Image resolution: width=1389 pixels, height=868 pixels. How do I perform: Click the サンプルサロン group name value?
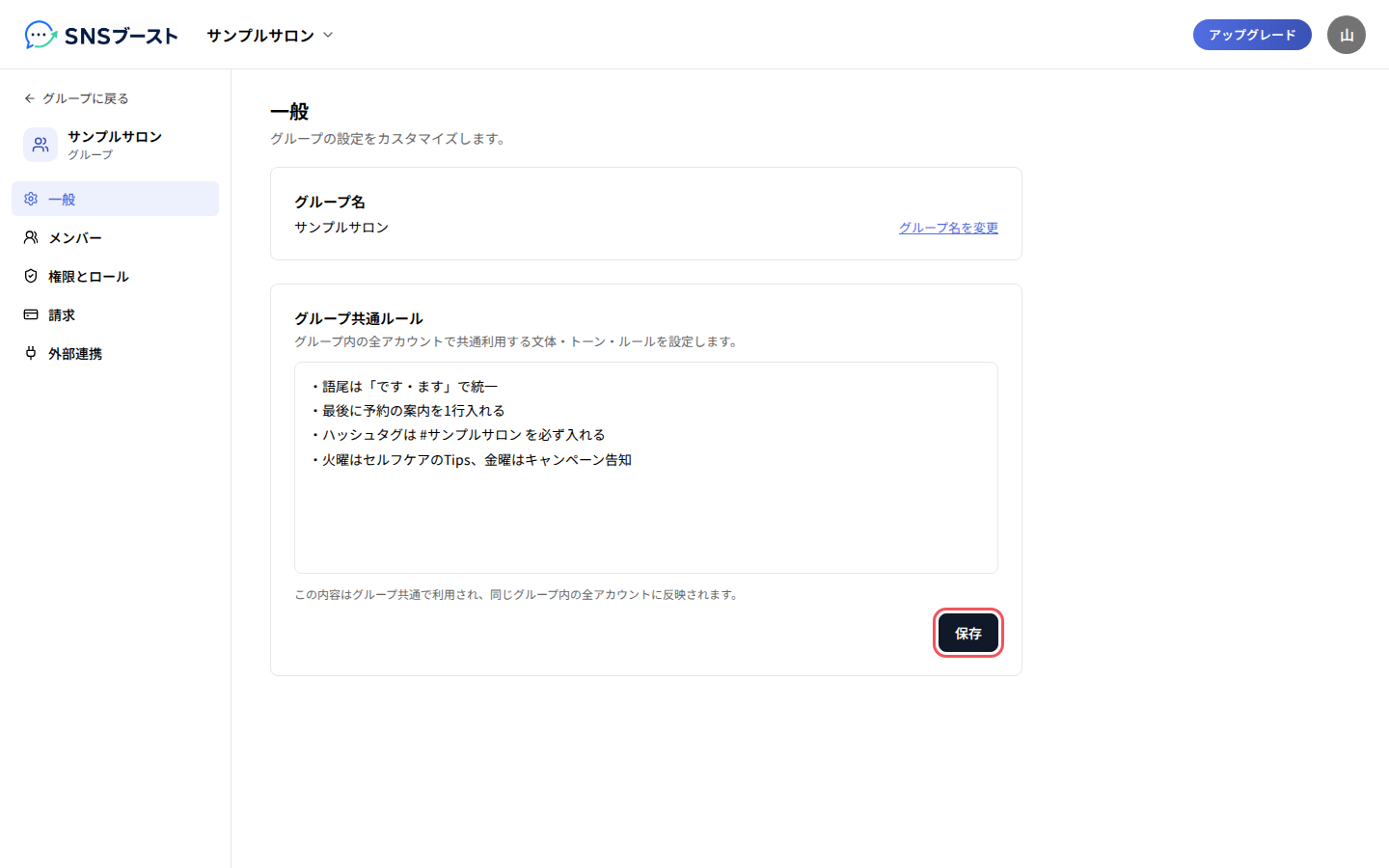click(x=341, y=228)
